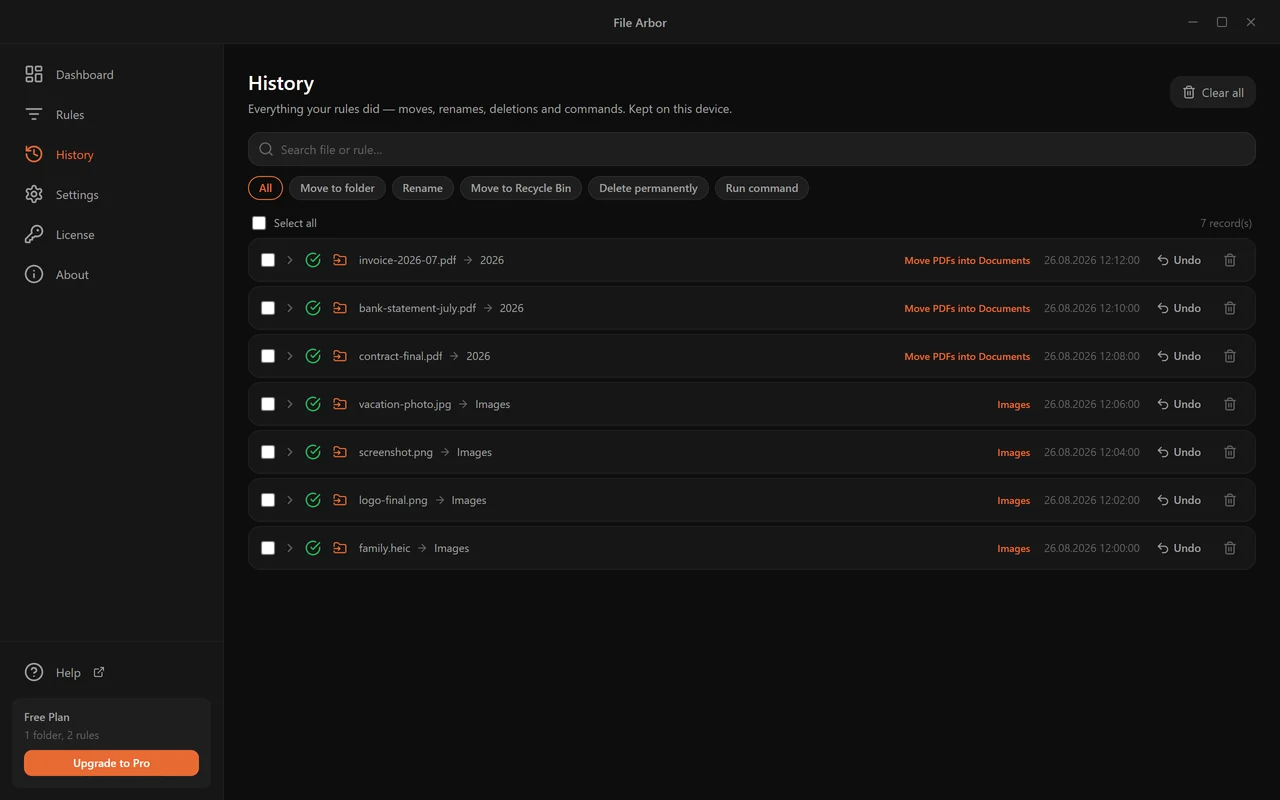
Task: Filter history by Rename actions
Action: point(422,188)
